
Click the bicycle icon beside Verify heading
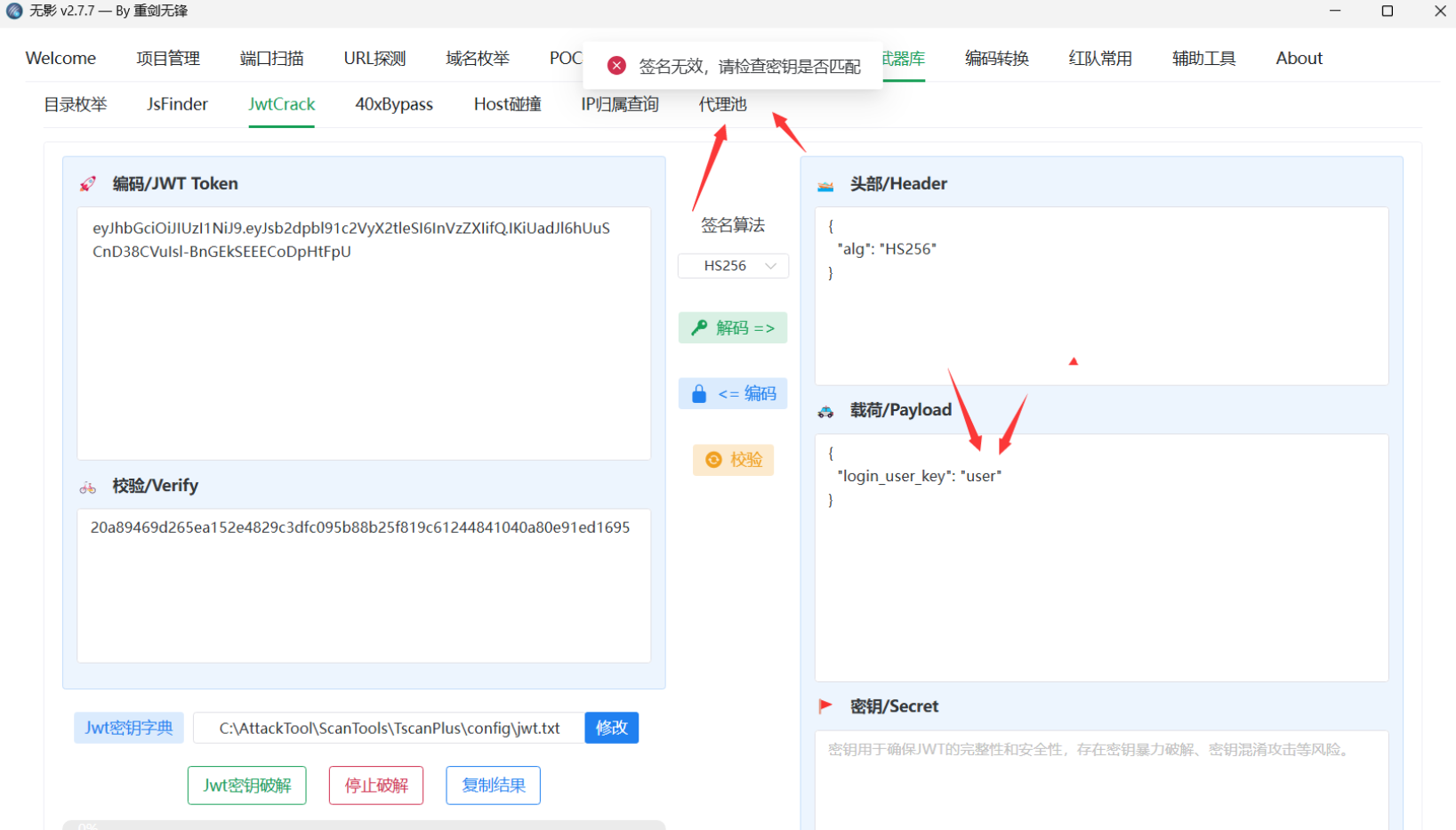click(87, 487)
